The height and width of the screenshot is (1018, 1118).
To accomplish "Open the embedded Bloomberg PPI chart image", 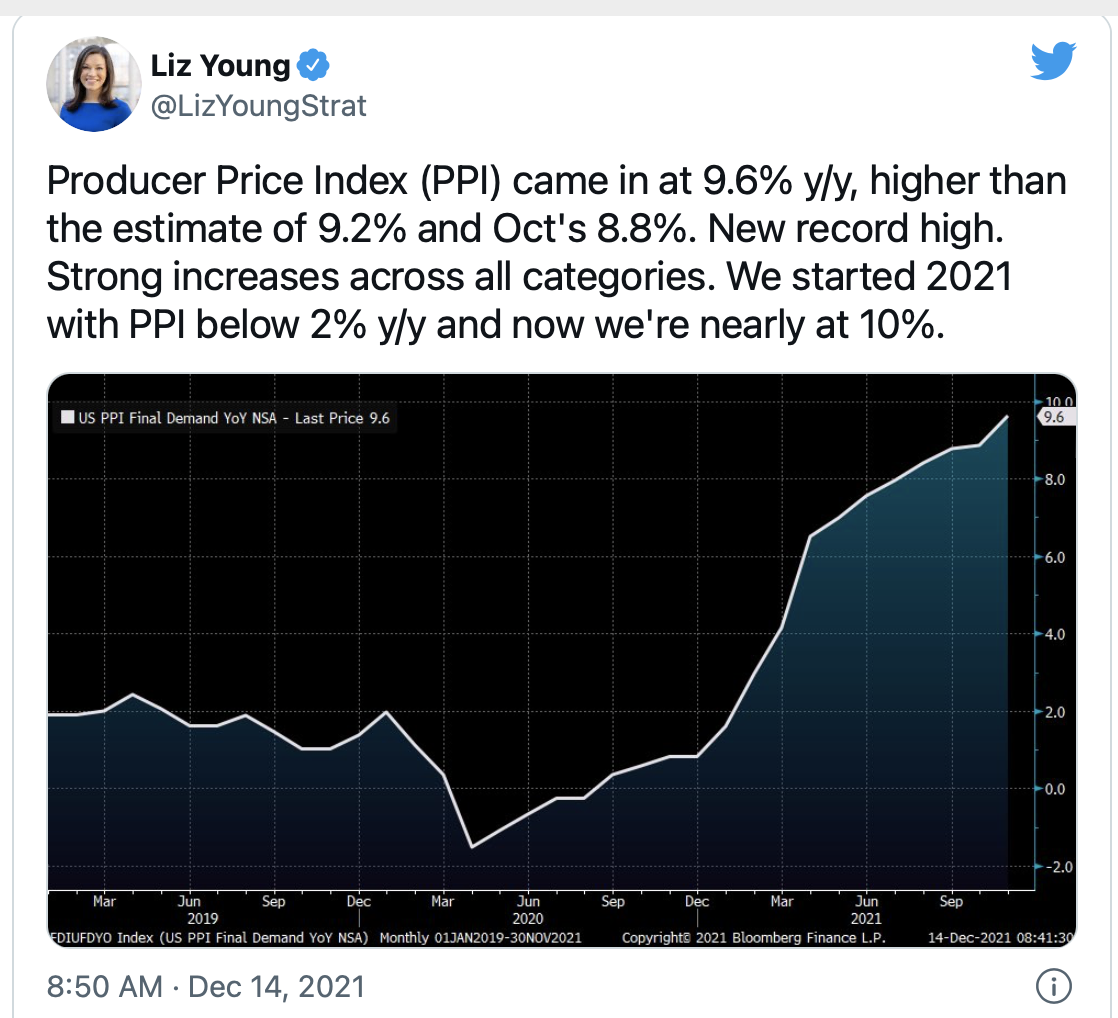I will coord(562,660).
